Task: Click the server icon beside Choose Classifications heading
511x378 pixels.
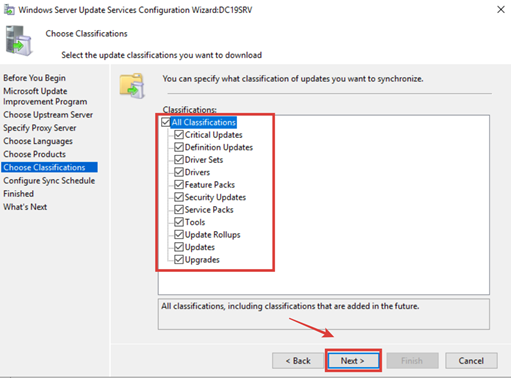Action: tap(19, 41)
